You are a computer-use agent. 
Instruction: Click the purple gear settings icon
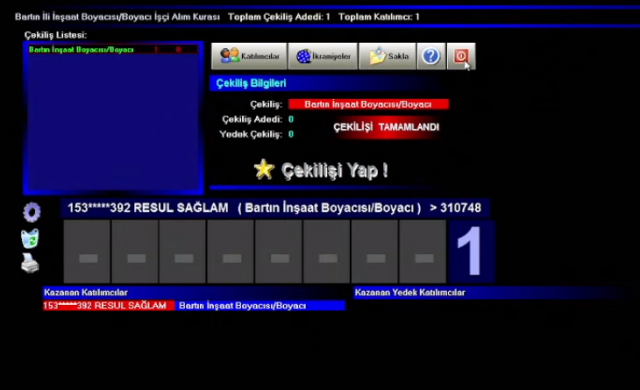(x=31, y=212)
